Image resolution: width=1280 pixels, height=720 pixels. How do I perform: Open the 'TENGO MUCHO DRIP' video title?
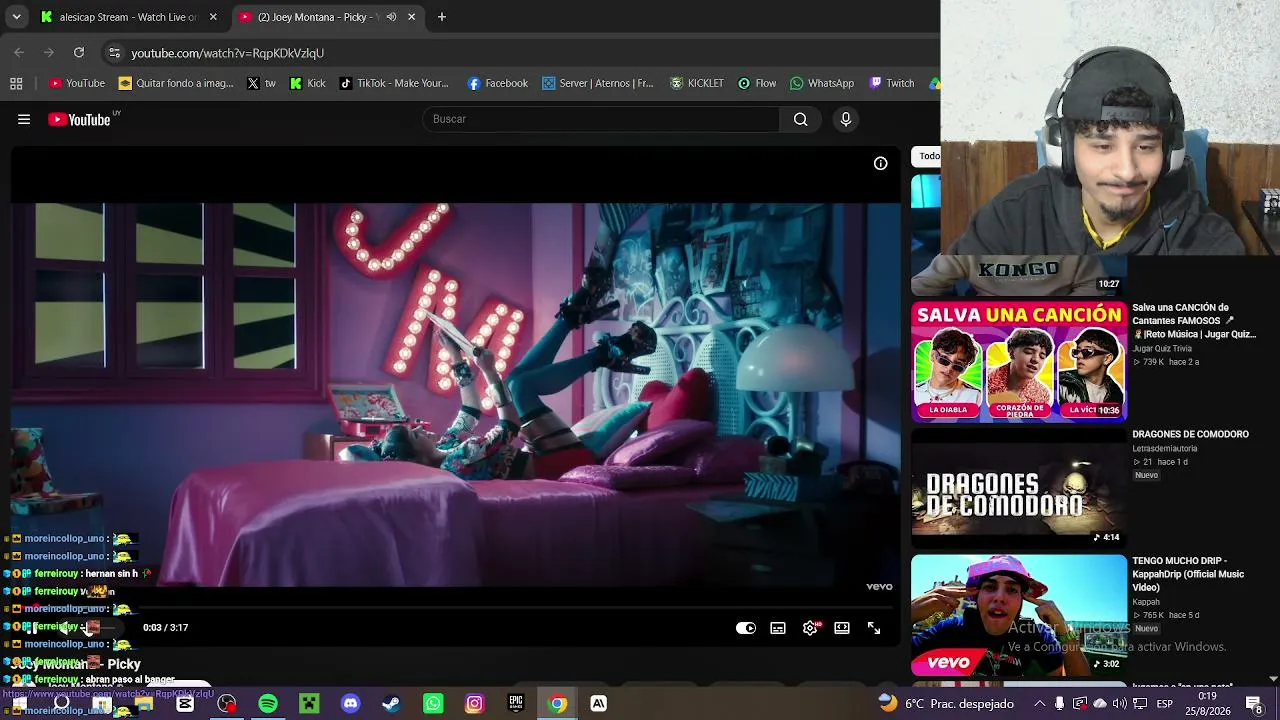point(1188,574)
